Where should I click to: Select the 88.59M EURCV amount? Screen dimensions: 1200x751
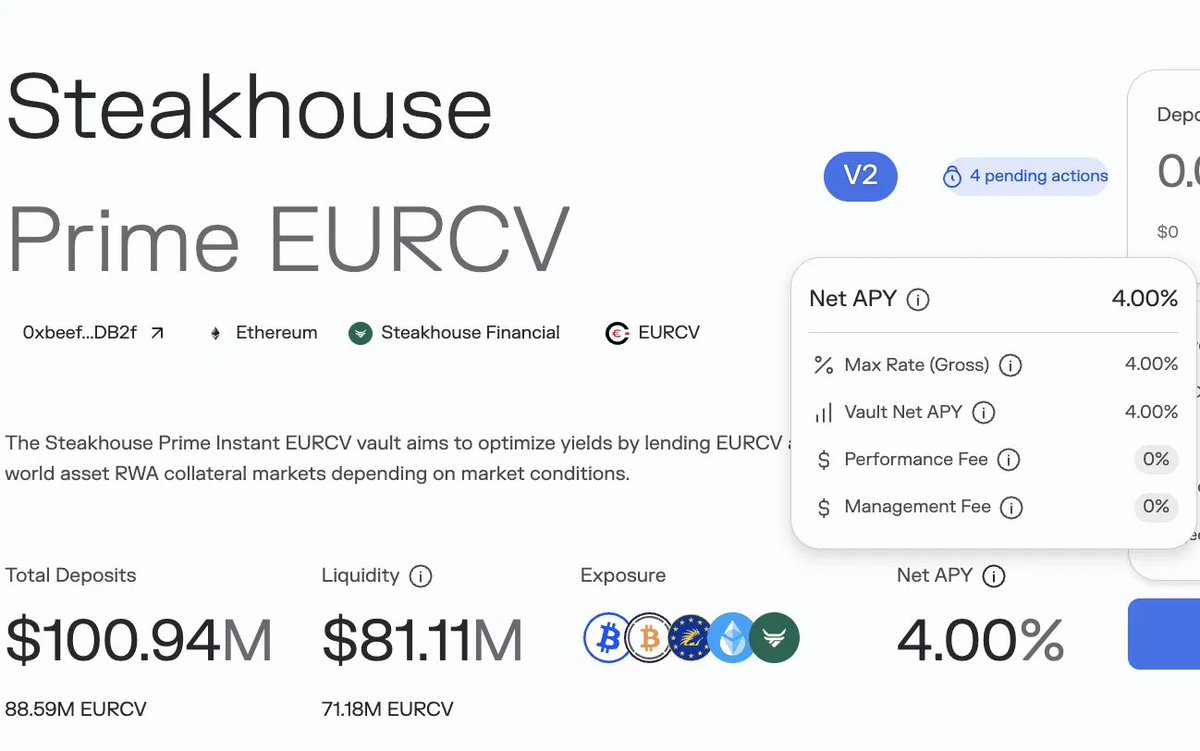coord(76,709)
